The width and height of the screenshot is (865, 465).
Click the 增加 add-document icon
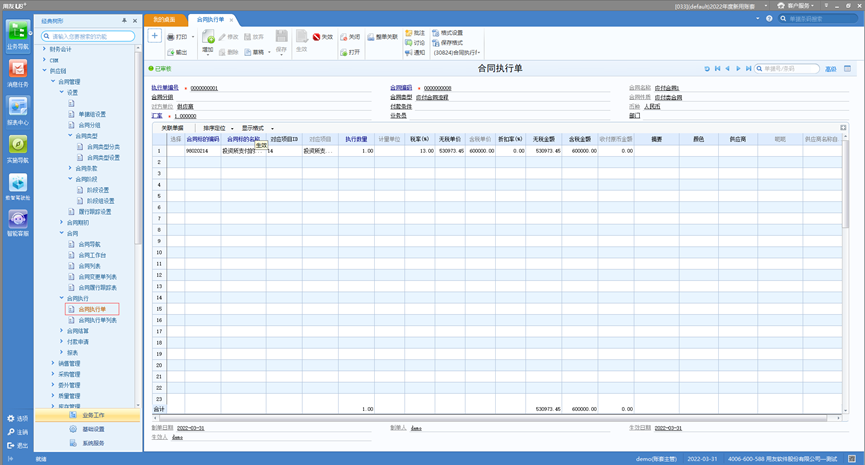(208, 37)
